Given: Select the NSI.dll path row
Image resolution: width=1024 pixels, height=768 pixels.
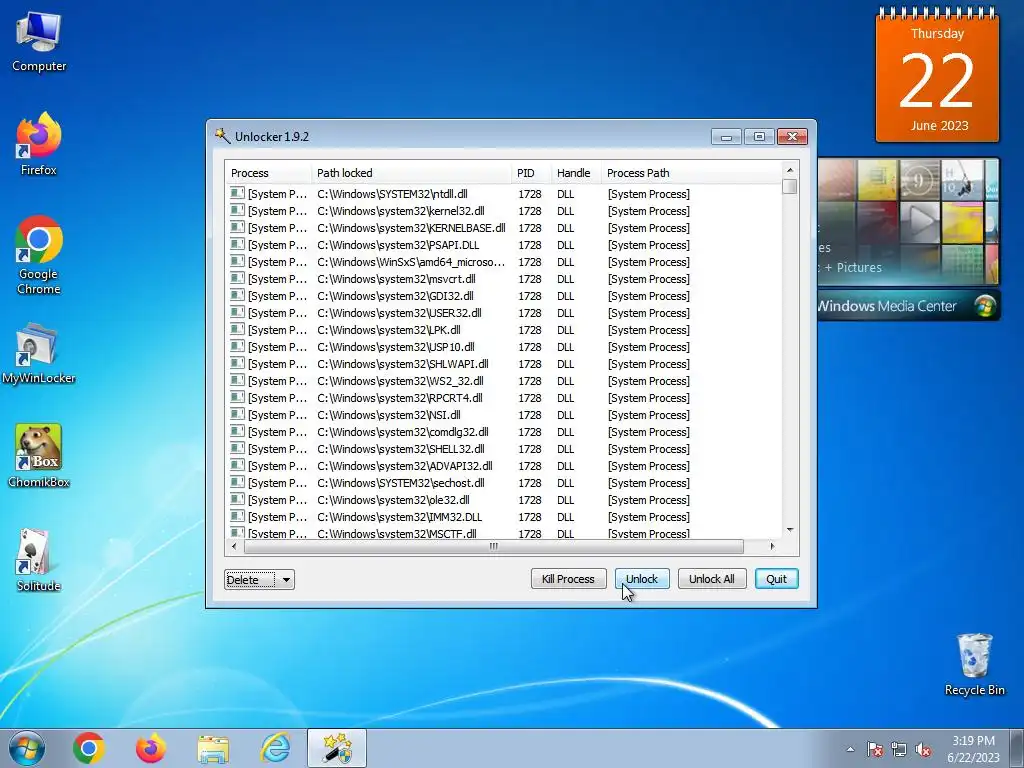Looking at the screenshot, I should pyautogui.click(x=389, y=415).
